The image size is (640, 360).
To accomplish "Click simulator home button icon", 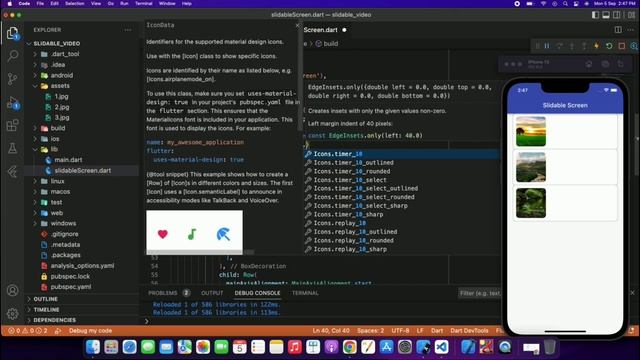I will [589, 64].
